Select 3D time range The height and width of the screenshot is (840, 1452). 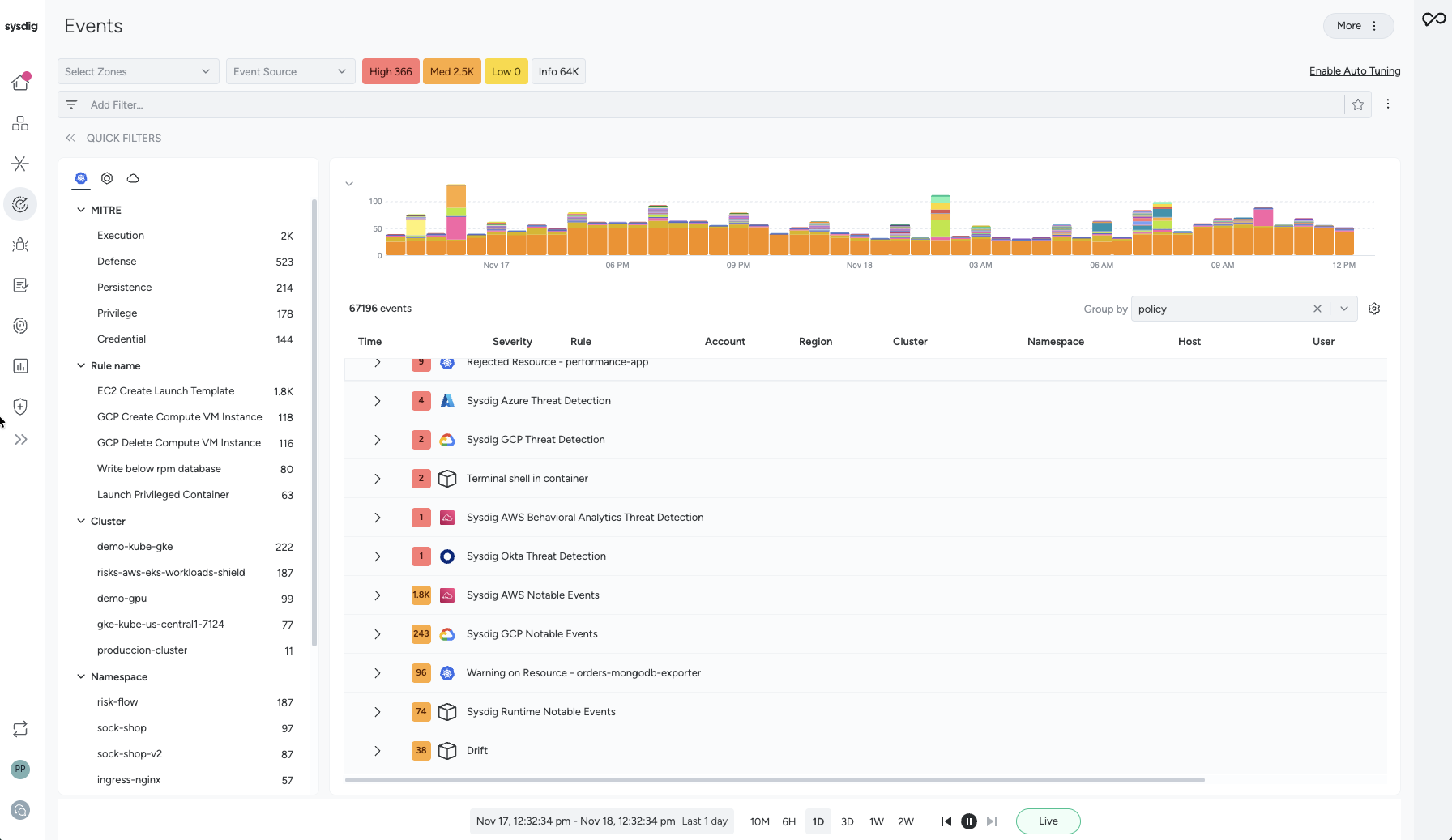(848, 821)
